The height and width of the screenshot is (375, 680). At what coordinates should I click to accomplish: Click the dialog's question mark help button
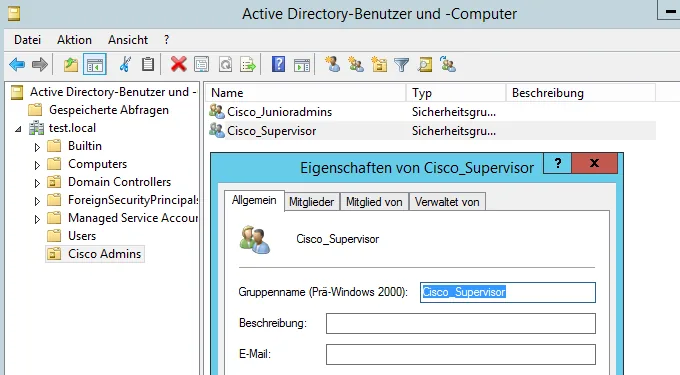(x=558, y=163)
